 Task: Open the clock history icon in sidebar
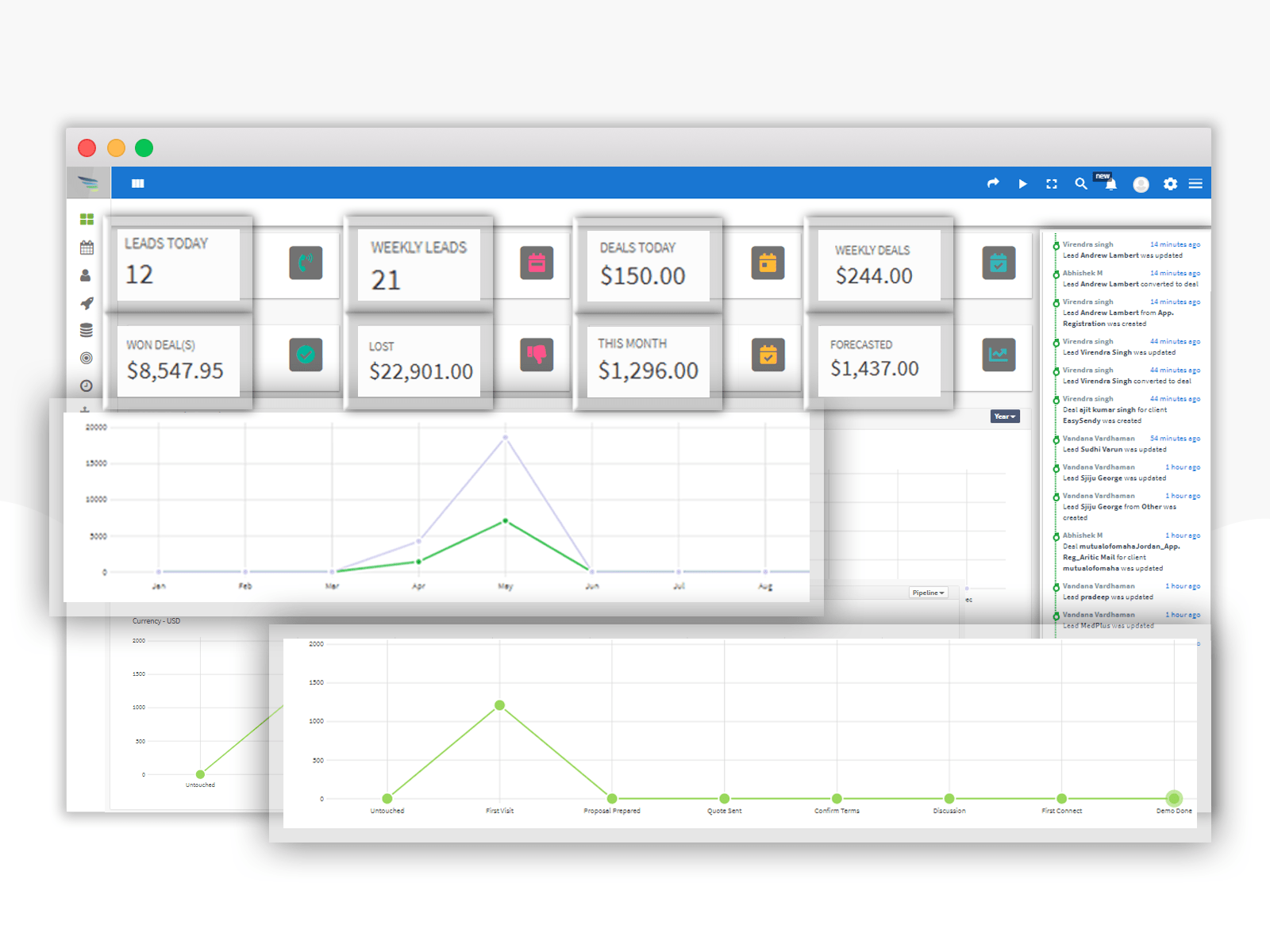click(87, 386)
